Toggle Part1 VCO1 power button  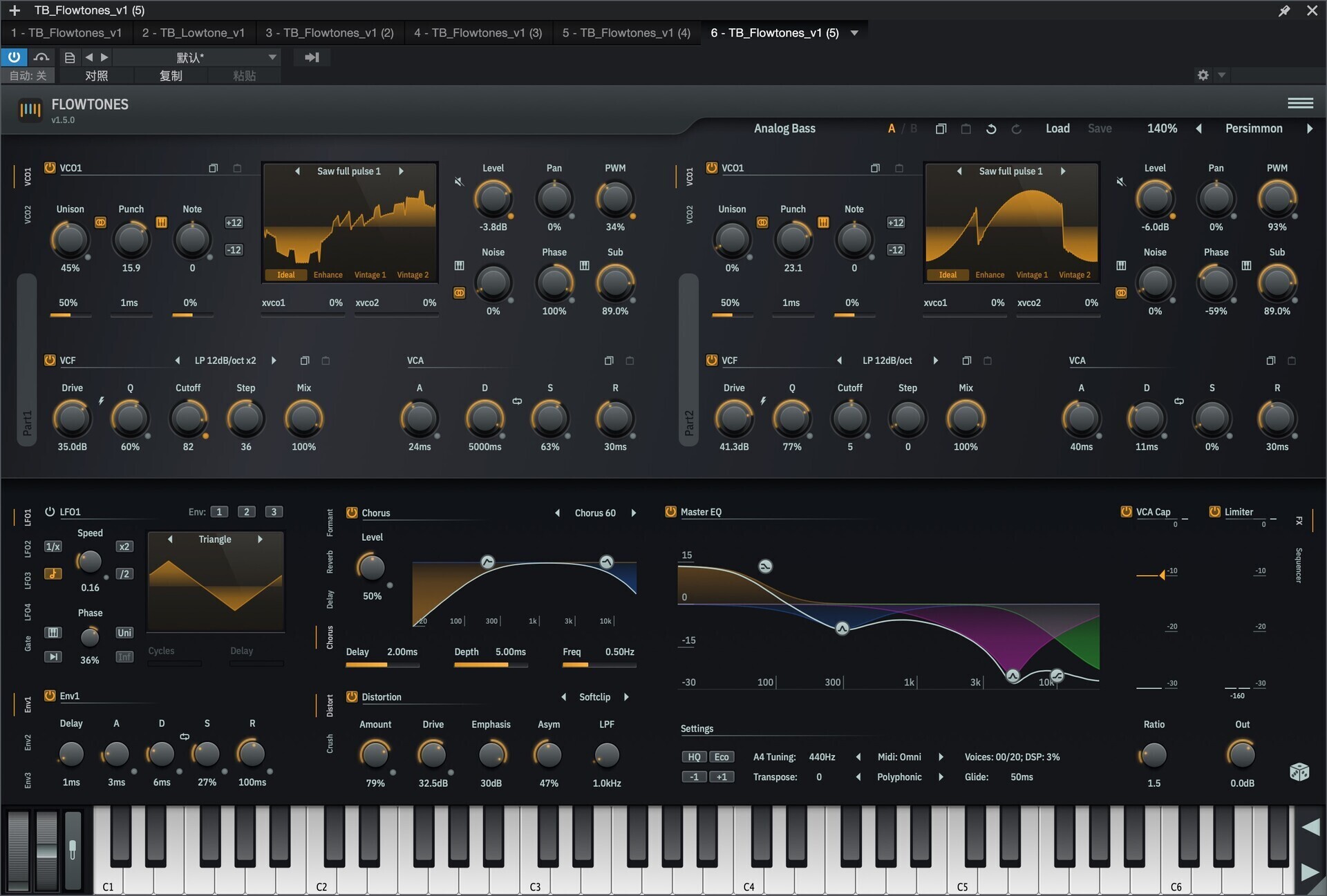(x=50, y=167)
